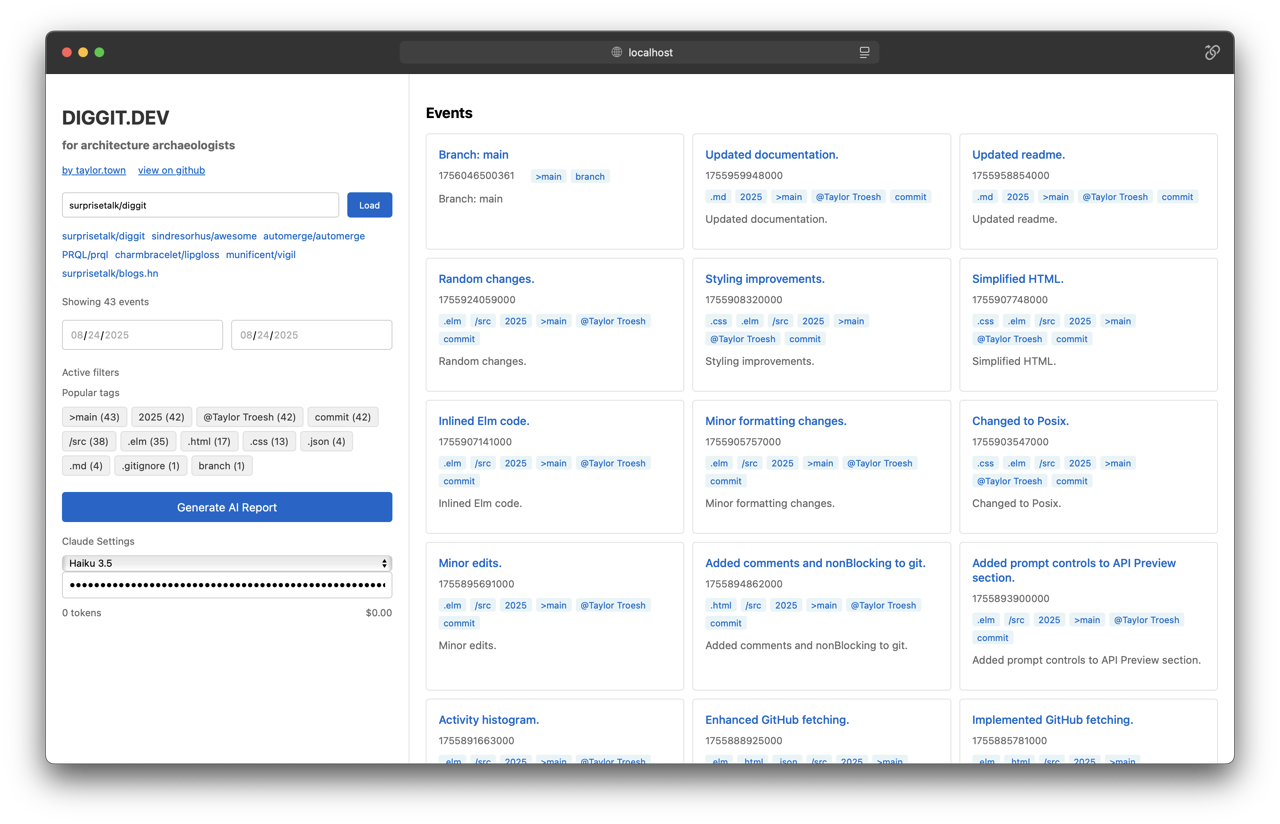Click the start date input field
This screenshot has width=1280, height=824.
(142, 335)
